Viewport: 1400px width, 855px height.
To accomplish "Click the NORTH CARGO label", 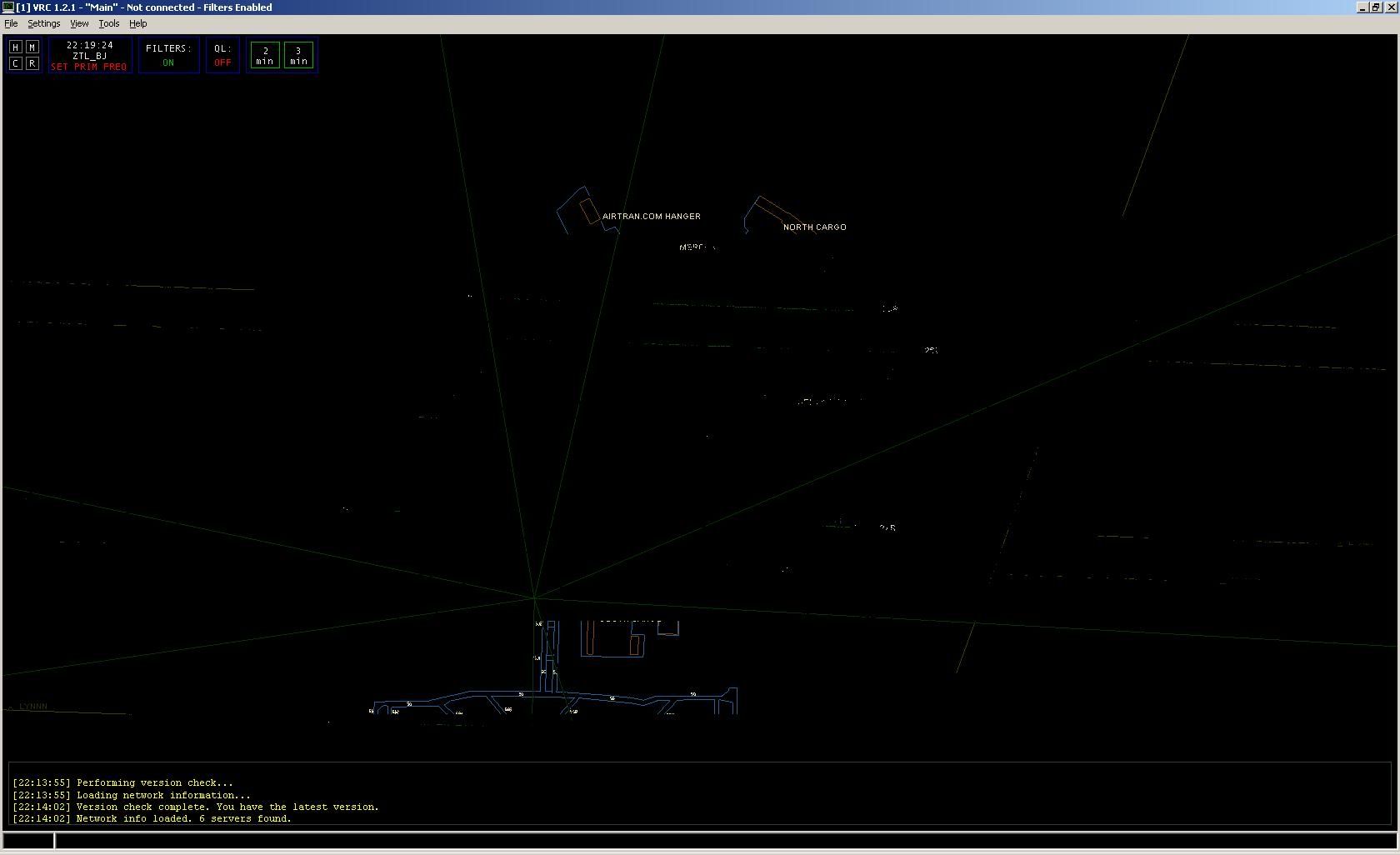I will tap(815, 227).
